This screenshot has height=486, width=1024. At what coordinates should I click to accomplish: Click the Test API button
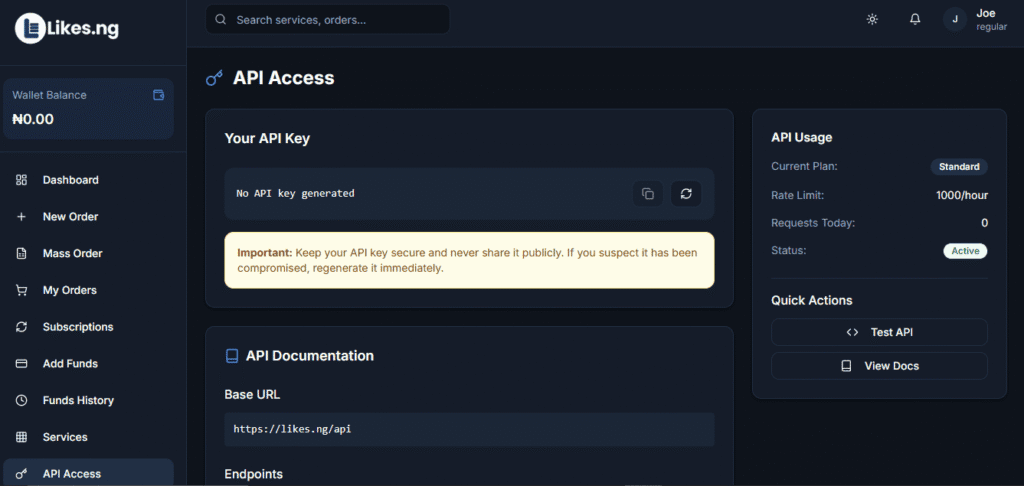[x=879, y=332]
